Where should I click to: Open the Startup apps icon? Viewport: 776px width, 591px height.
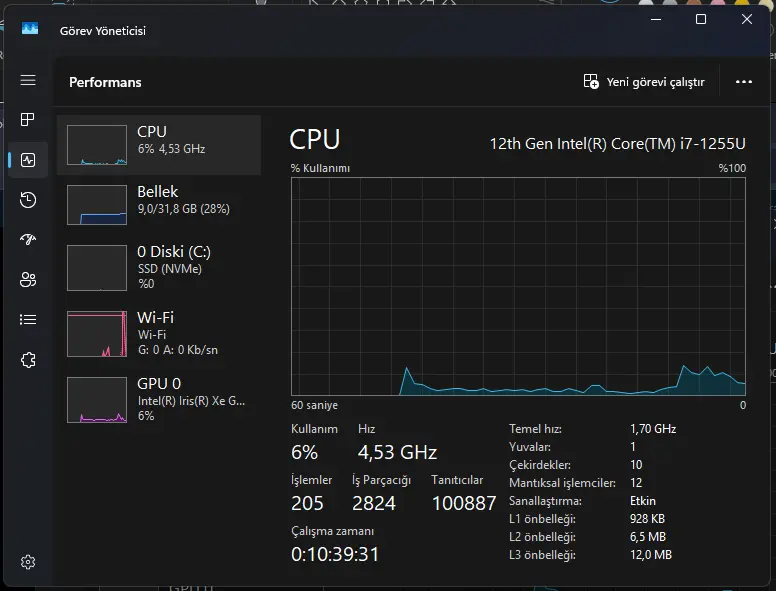[28, 240]
